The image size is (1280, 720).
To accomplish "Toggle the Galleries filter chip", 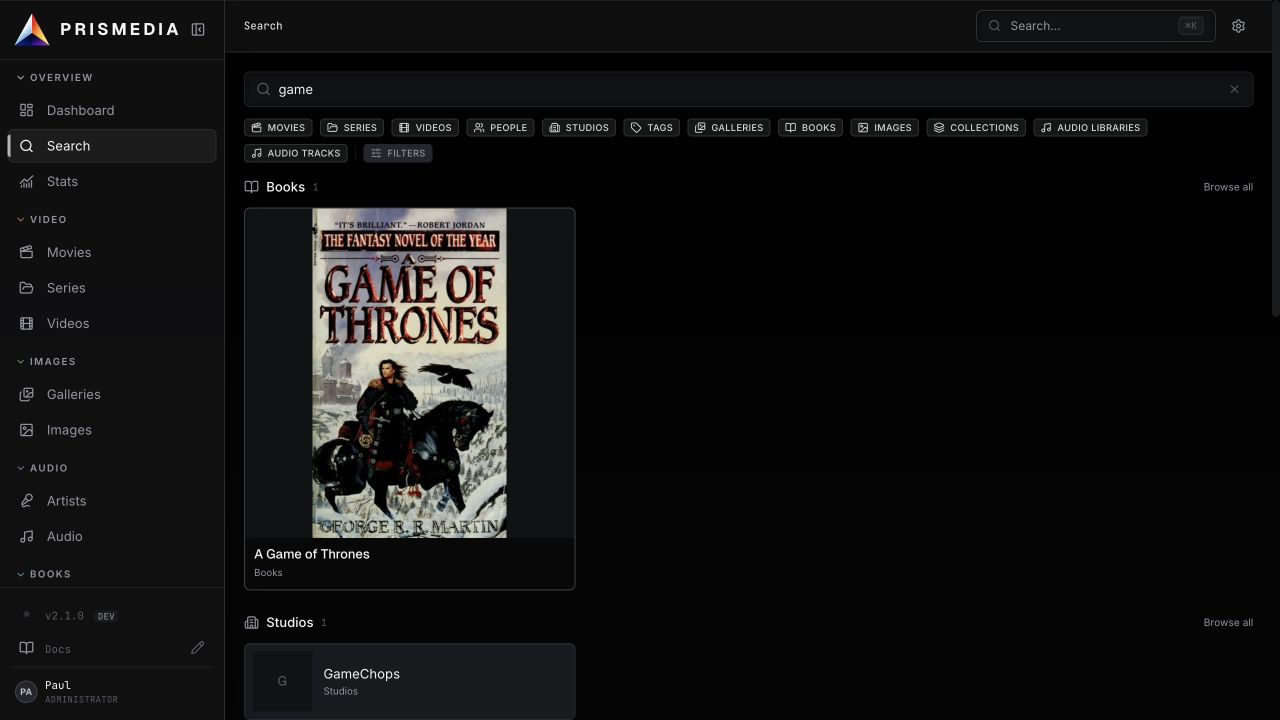I will 729,127.
